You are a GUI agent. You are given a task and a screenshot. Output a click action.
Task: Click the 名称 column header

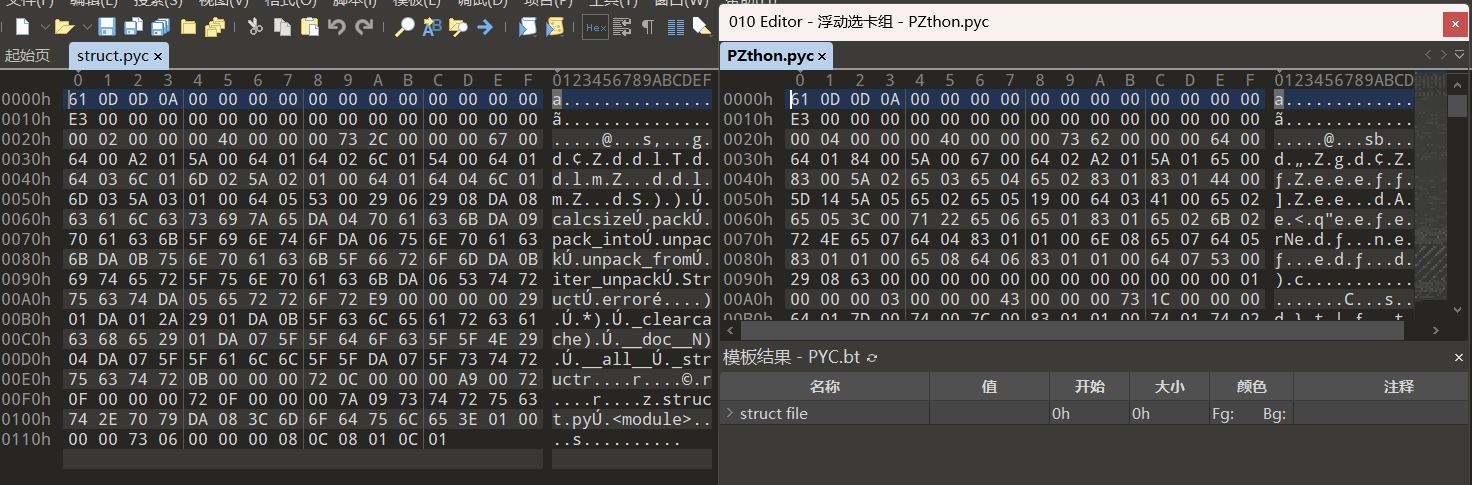825,387
